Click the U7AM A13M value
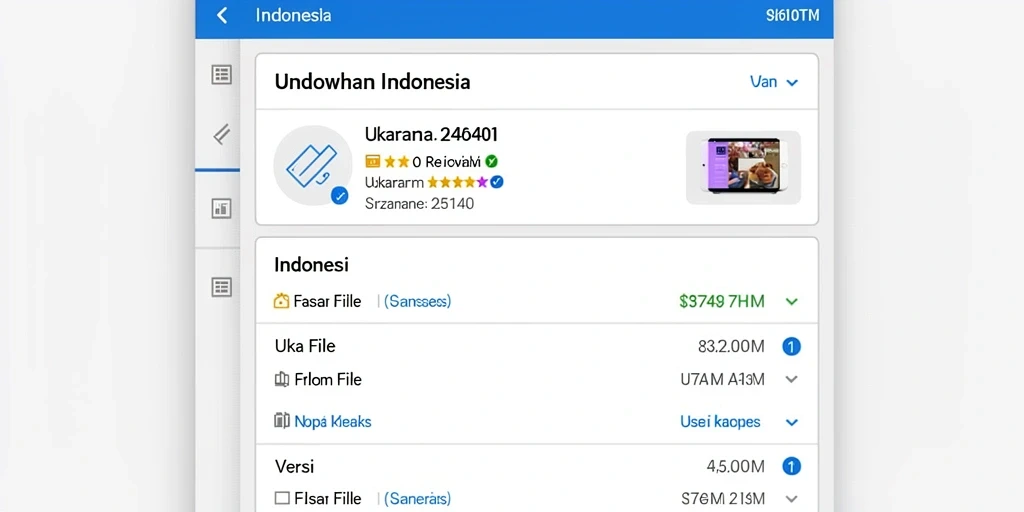Screen dimensions: 1024x512 coord(722,379)
